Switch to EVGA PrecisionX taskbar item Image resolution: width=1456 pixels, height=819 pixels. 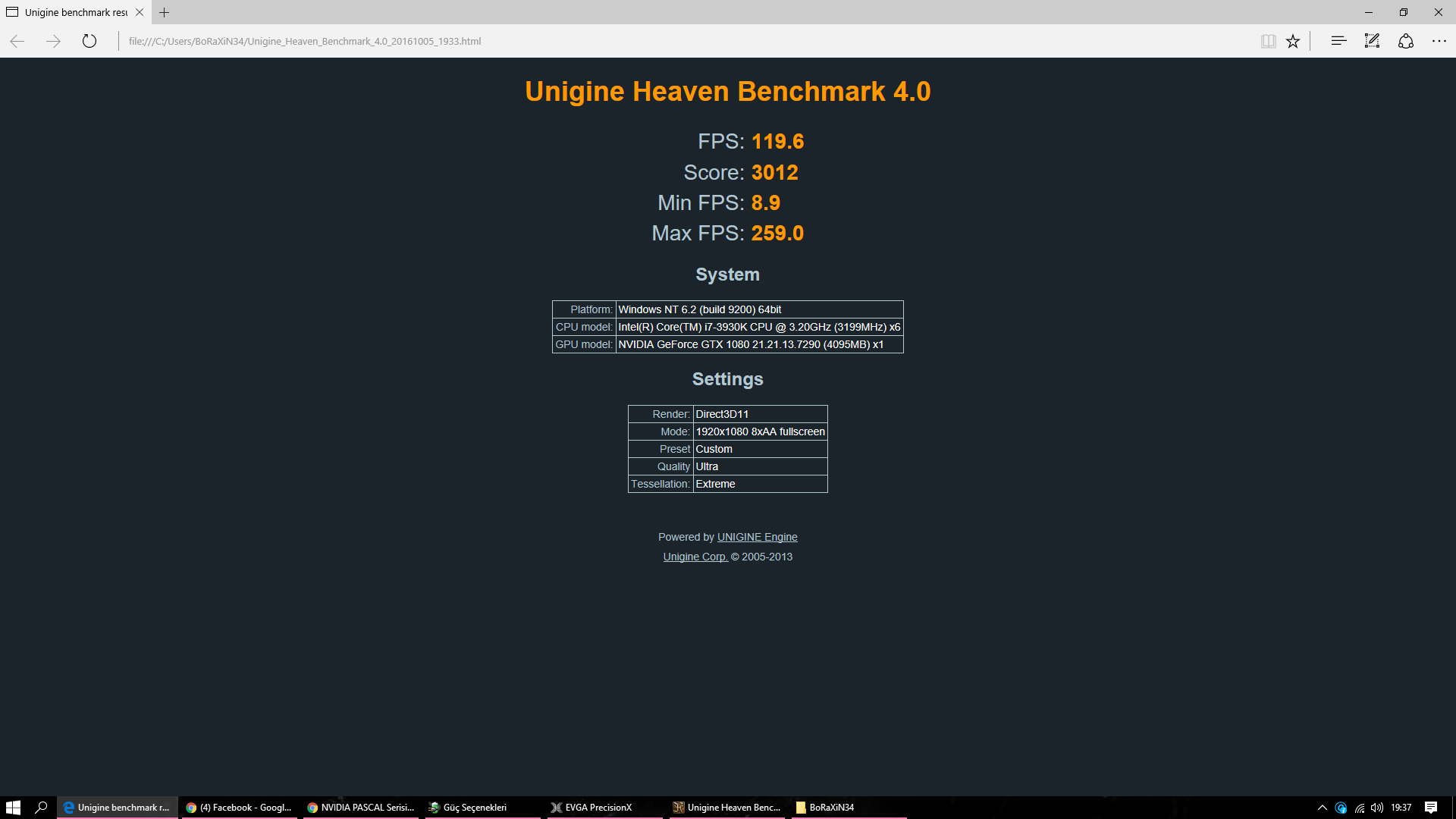(x=604, y=808)
